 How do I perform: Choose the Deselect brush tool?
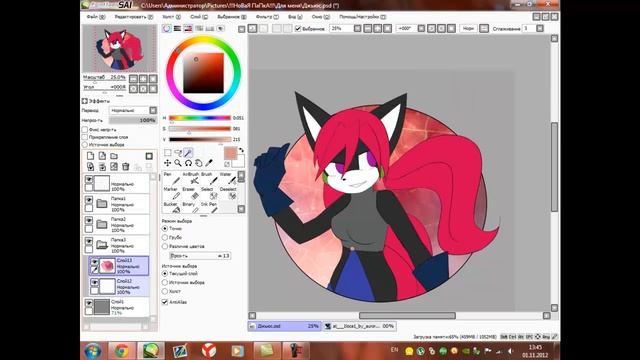tap(227, 193)
